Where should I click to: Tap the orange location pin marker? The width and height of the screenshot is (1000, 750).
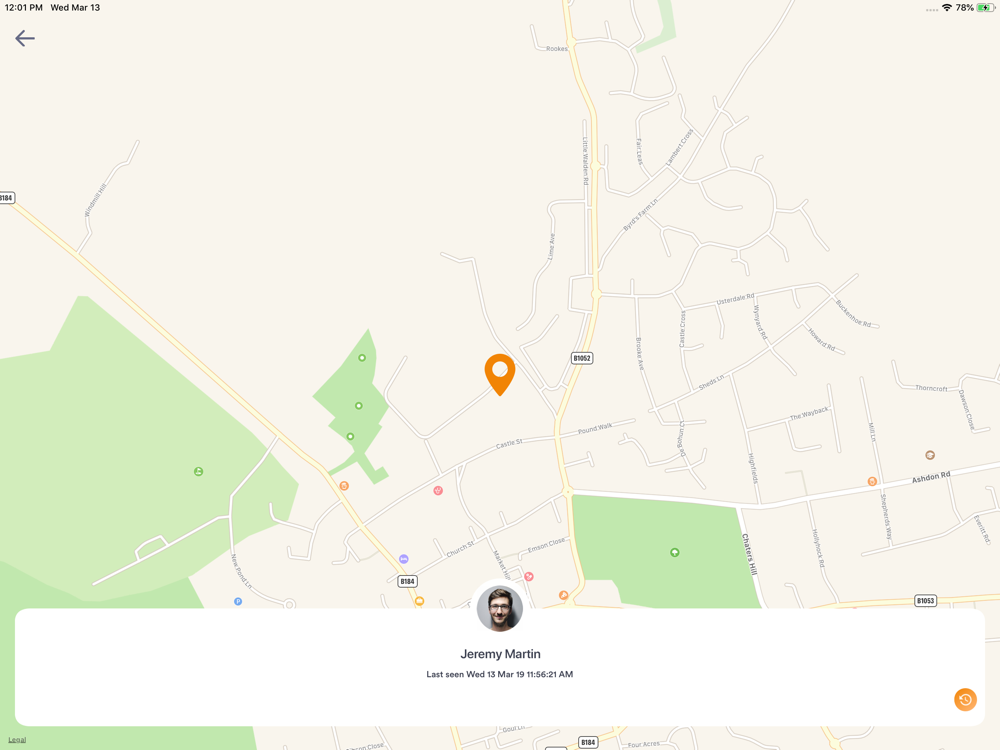500,375
